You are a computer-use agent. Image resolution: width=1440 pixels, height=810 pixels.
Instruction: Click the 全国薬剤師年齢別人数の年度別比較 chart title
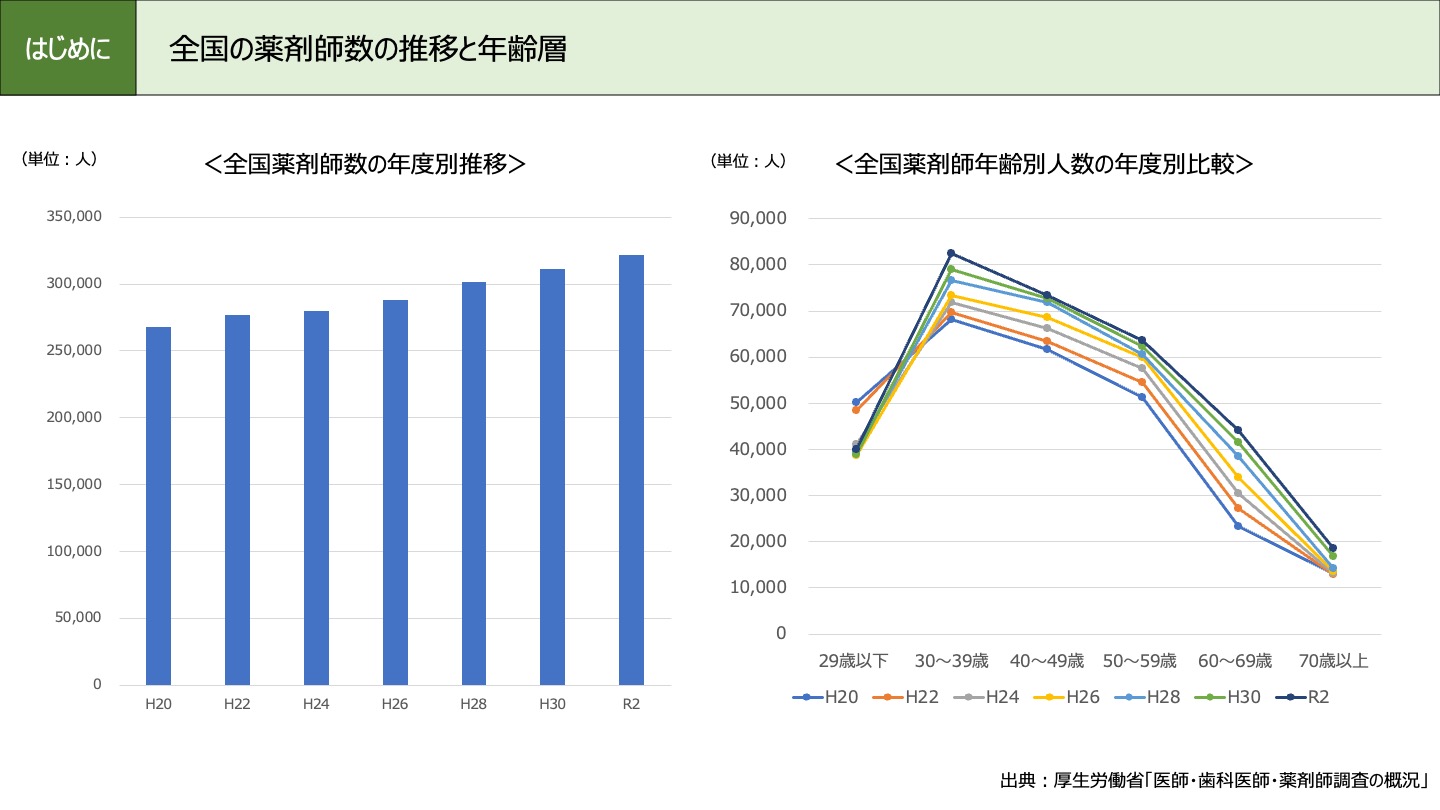coord(1044,164)
